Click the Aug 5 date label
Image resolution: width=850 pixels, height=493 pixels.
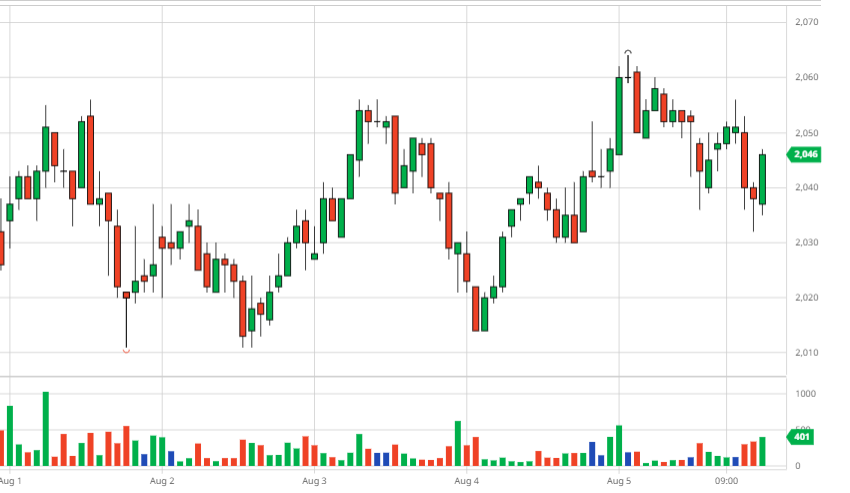pos(619,481)
